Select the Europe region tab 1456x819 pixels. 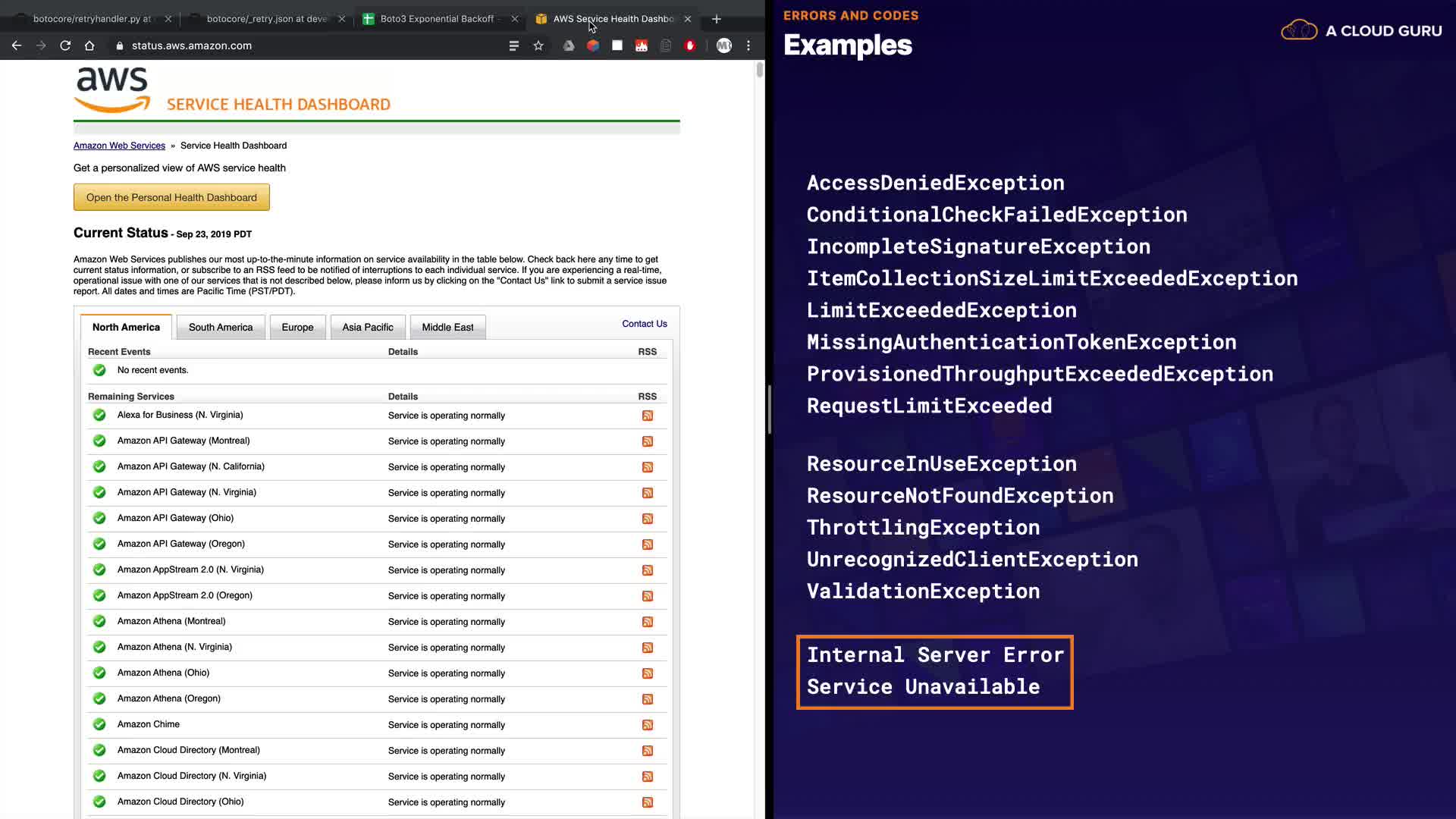297,328
